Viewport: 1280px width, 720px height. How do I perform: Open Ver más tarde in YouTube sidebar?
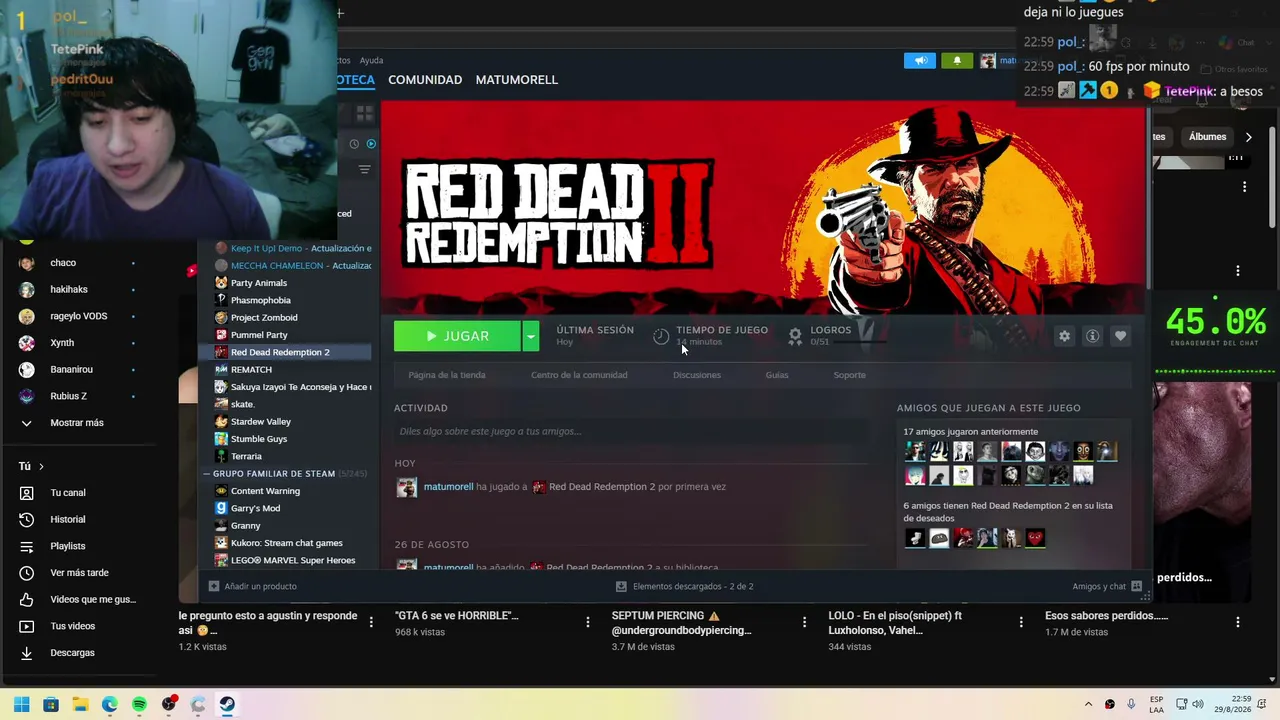point(79,573)
